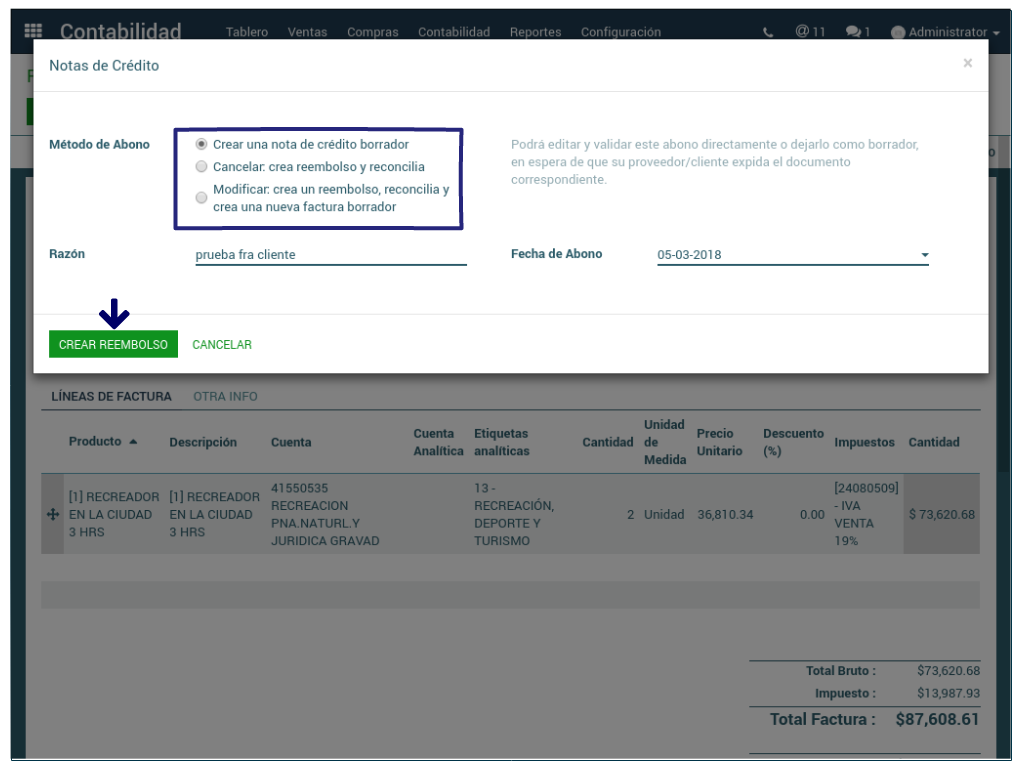The width and height of the screenshot is (1023, 767).
Task: Click the phone call icon
Action: pos(768,32)
